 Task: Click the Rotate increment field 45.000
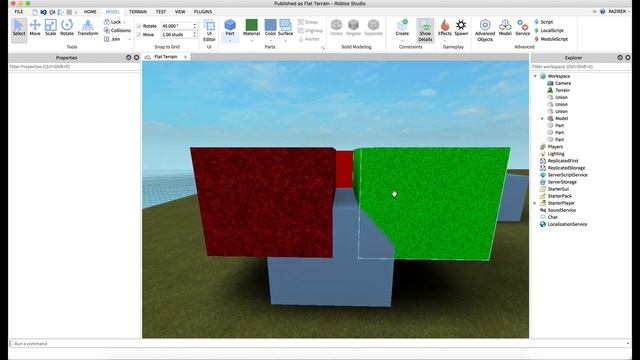pos(176,26)
